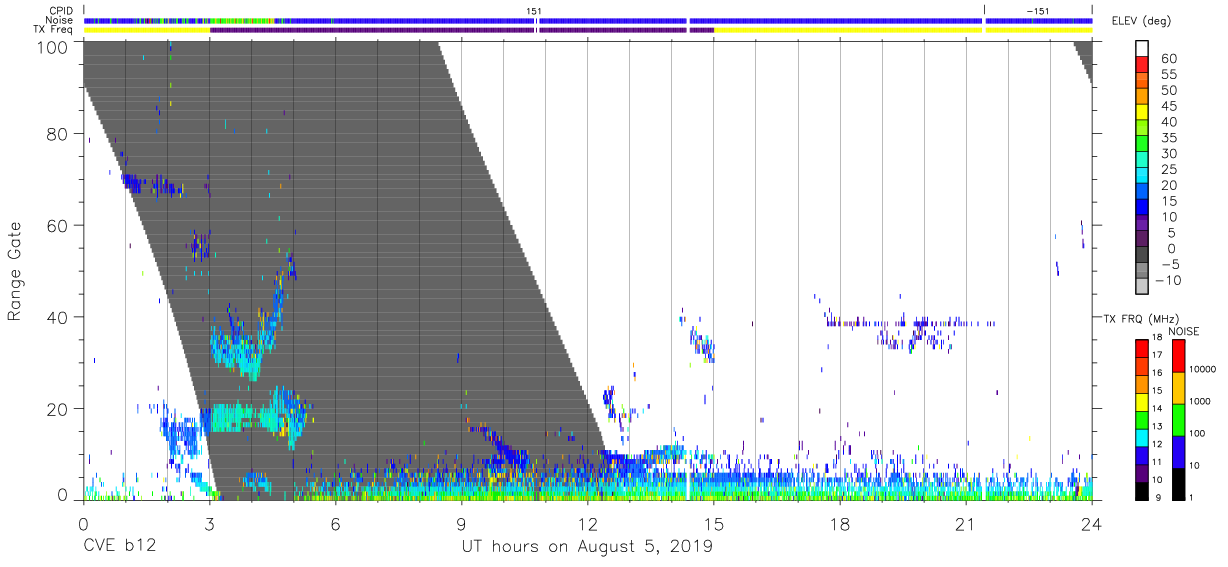Click the '20' tick on Range Gate axis

click(59, 409)
